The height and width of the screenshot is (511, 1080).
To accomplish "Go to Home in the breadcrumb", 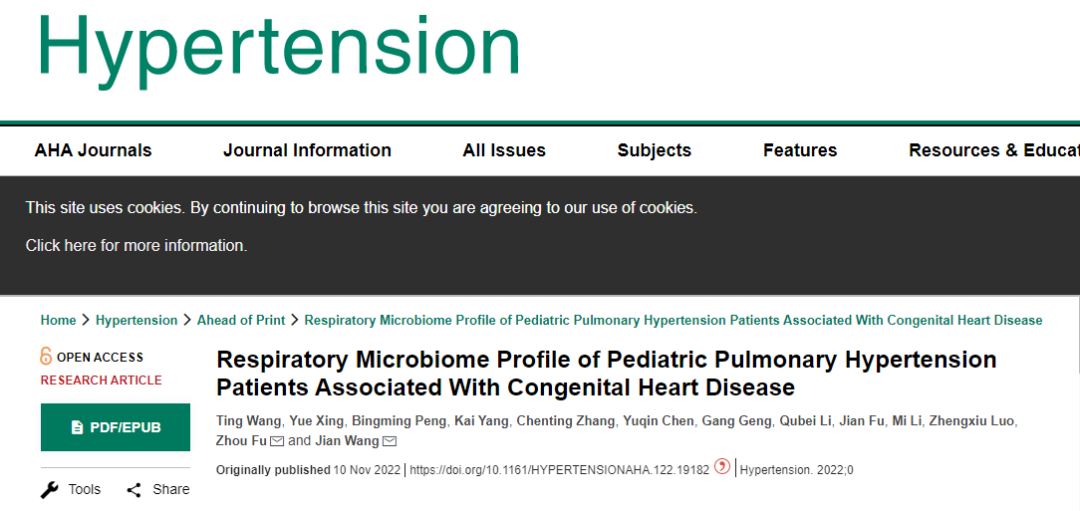I will coord(58,320).
